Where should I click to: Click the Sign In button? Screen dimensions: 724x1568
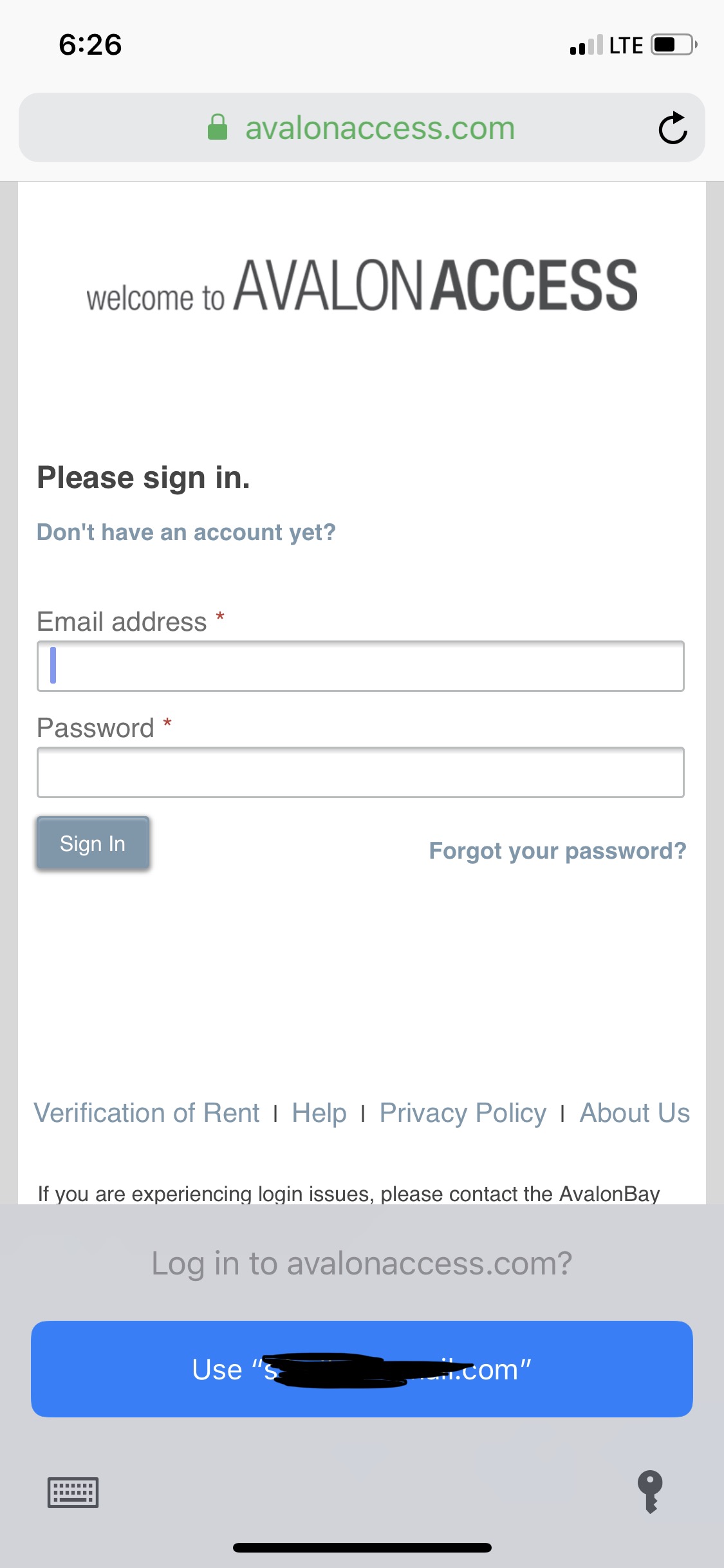[x=93, y=843]
